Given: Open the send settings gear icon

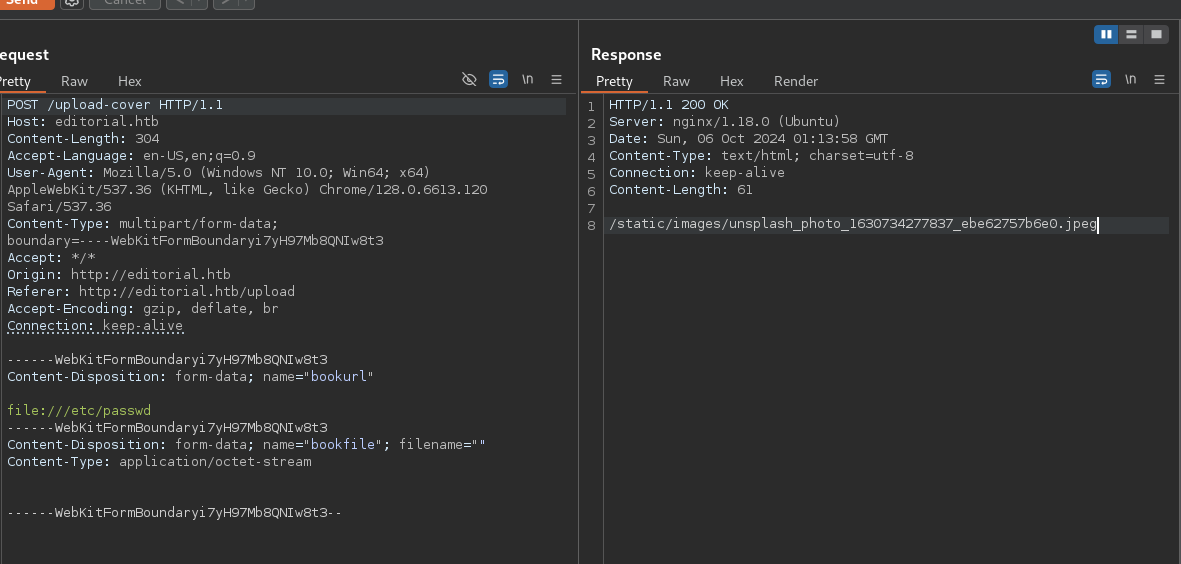Looking at the screenshot, I should coord(72,2).
